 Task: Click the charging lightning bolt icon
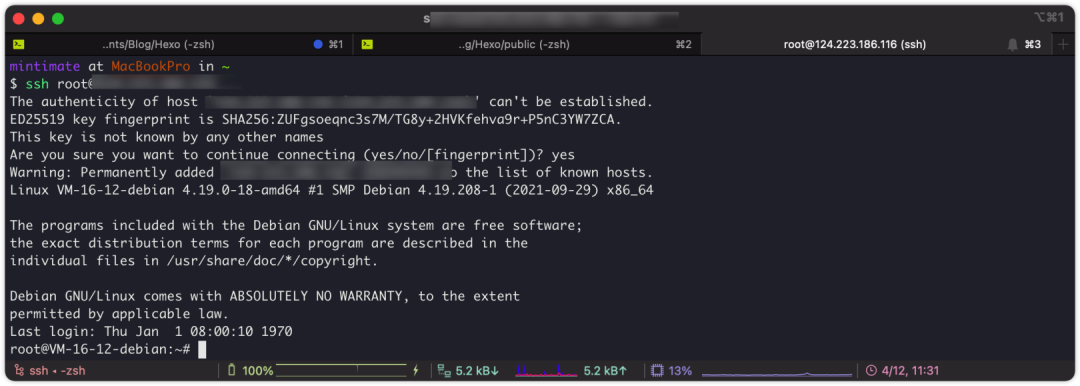415,371
